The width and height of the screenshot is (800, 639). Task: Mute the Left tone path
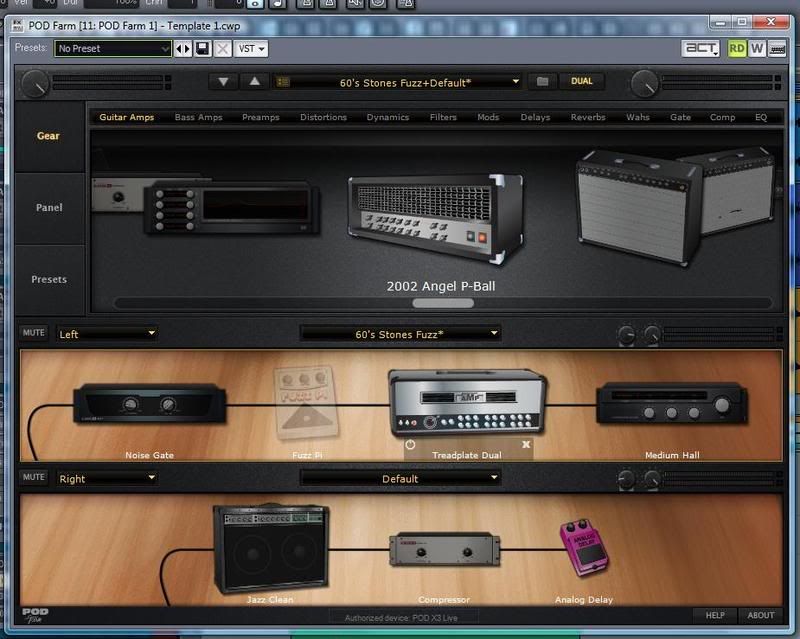tap(34, 333)
